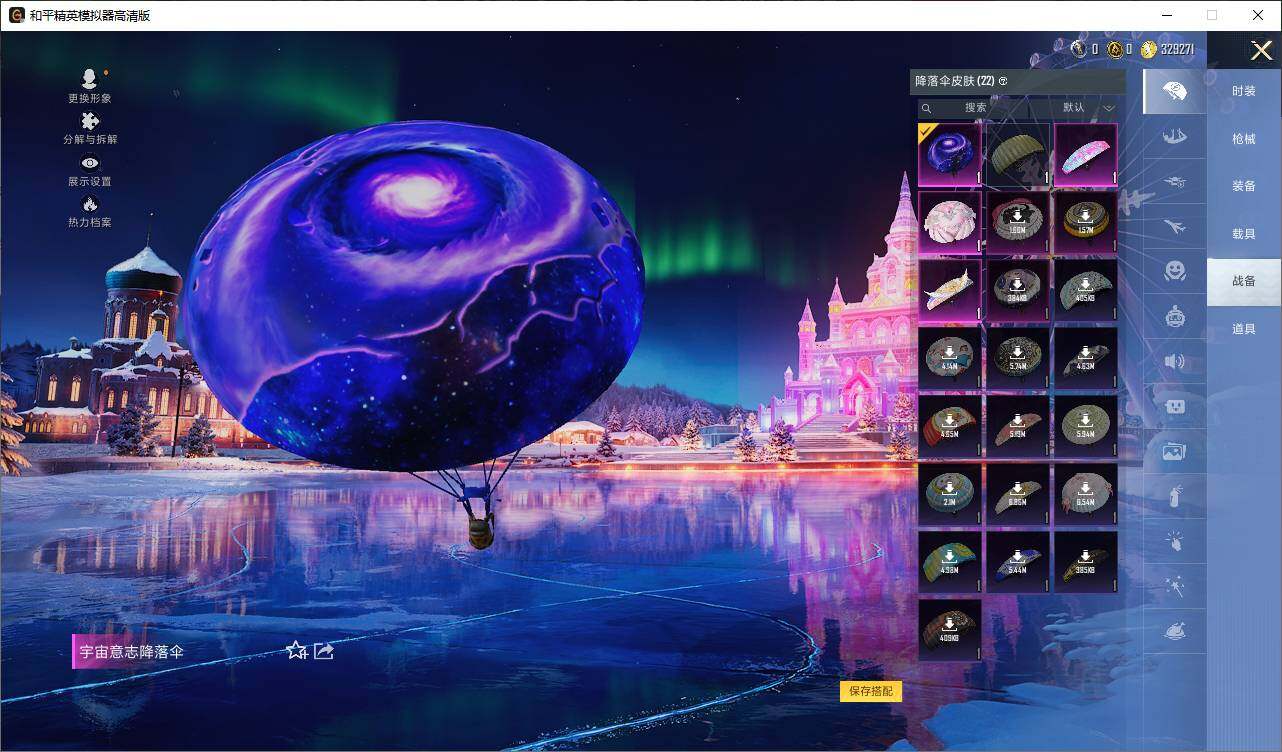The height and width of the screenshot is (752, 1282).
Task: Select the voice speaker category icon
Action: 1174,361
